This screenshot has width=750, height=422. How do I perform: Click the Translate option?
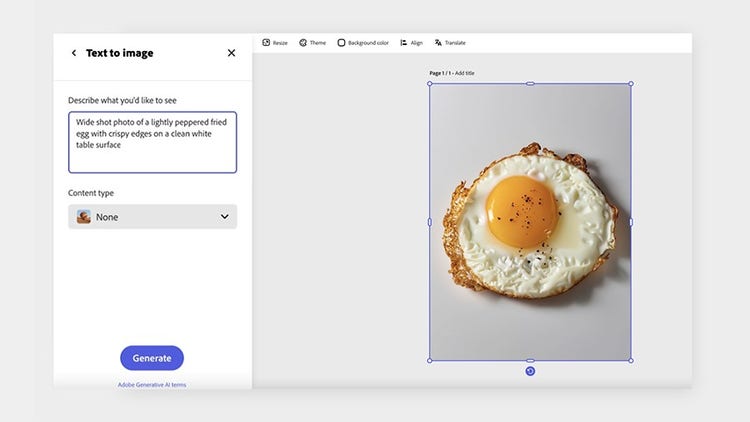click(x=450, y=43)
